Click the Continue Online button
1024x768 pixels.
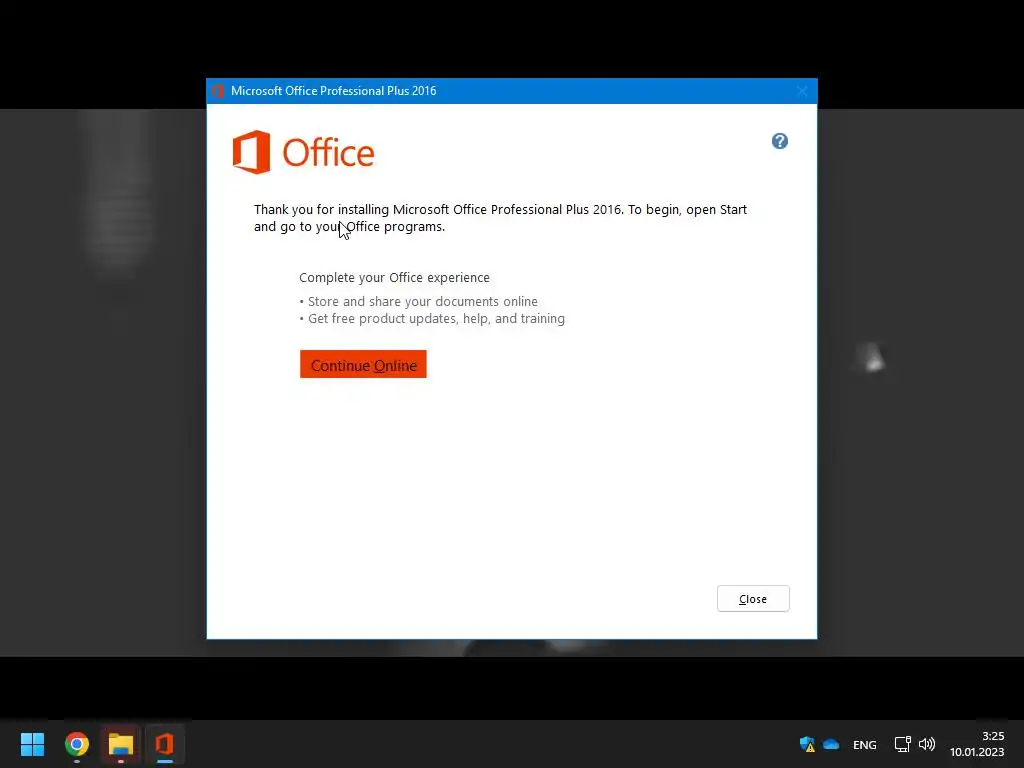[363, 364]
